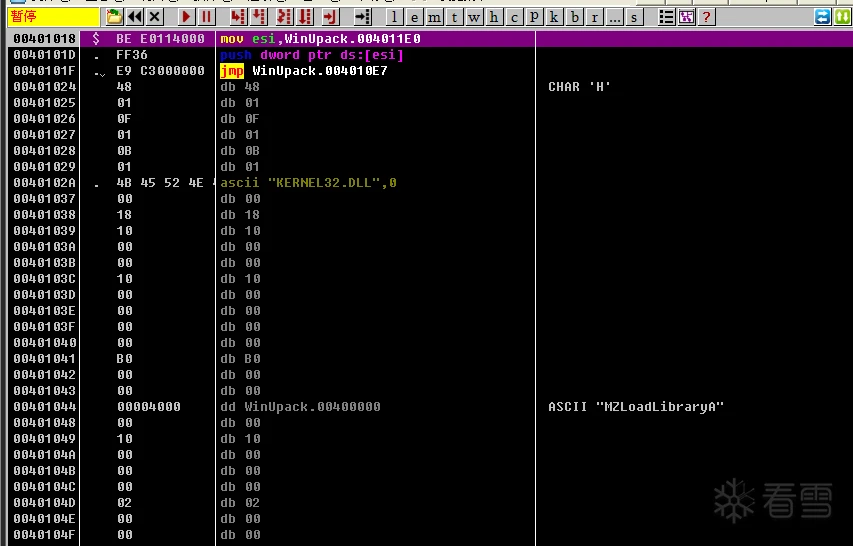
Task: Select the ascii "KERNEL32.DLL",0 line
Action: (x=308, y=183)
